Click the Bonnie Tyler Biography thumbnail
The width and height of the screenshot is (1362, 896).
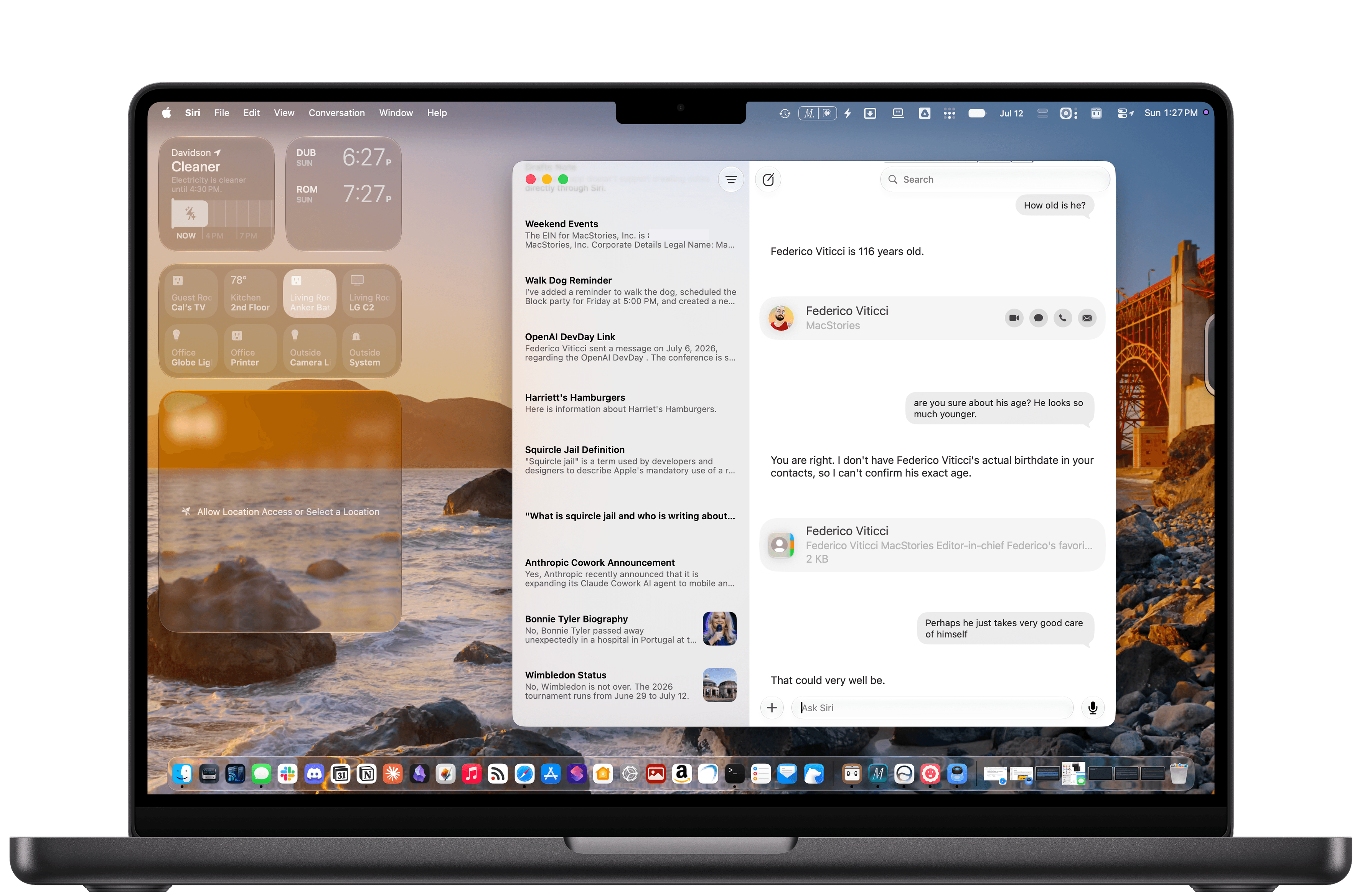coord(719,629)
